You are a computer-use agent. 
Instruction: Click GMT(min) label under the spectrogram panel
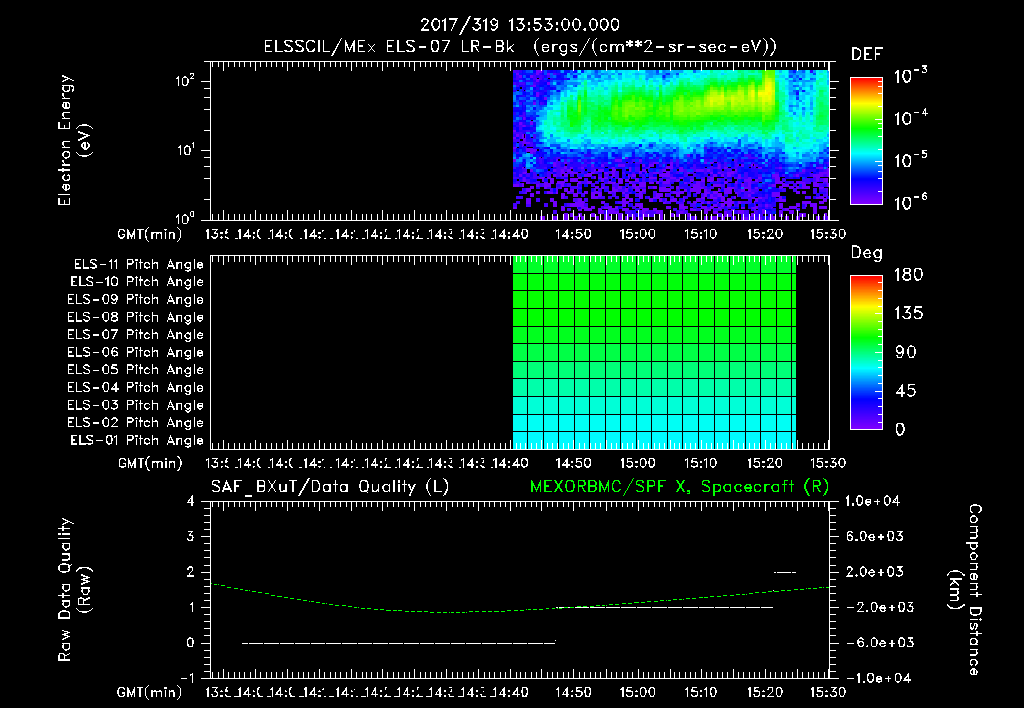coord(150,234)
